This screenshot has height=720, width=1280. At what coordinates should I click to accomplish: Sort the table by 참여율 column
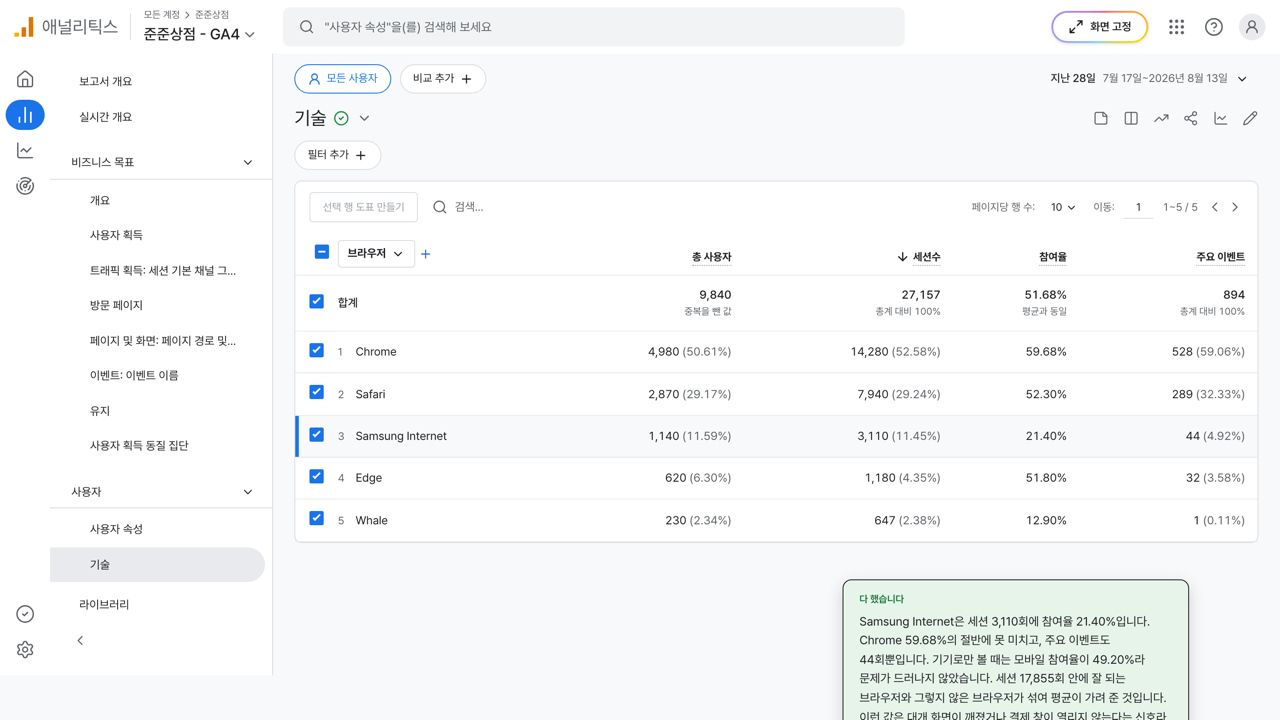tap(1052, 257)
